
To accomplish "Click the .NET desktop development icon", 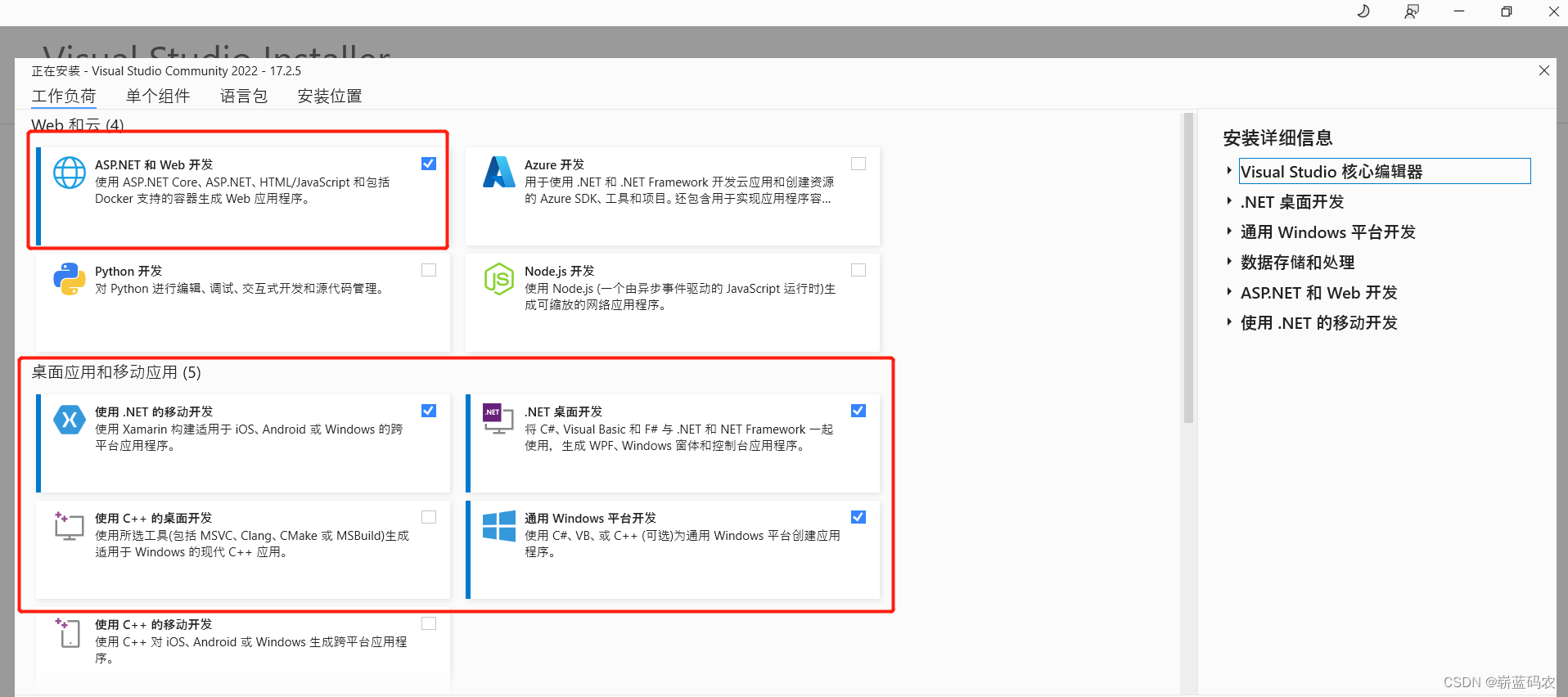I will point(498,419).
